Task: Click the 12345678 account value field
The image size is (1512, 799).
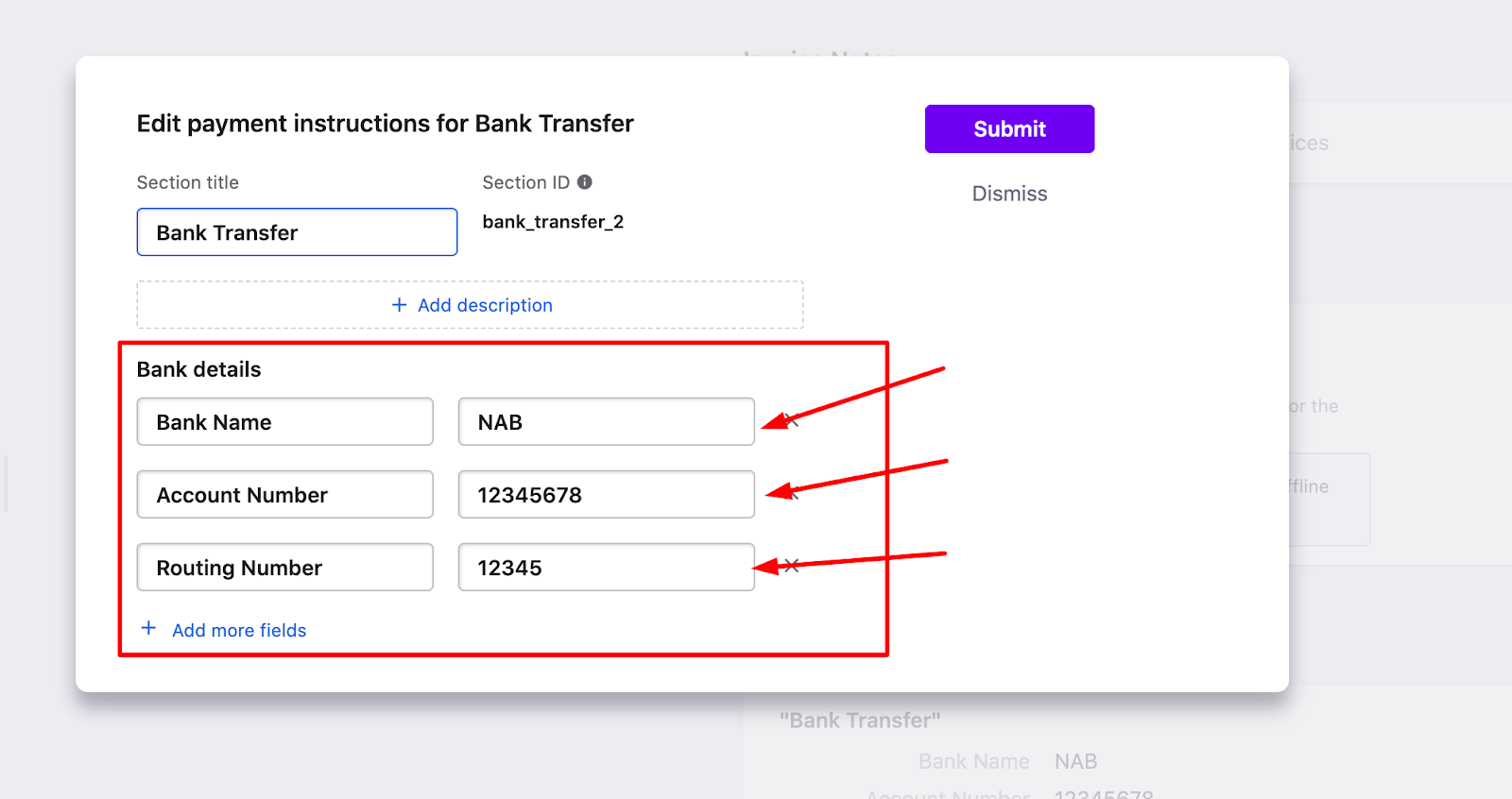Action: (606, 495)
